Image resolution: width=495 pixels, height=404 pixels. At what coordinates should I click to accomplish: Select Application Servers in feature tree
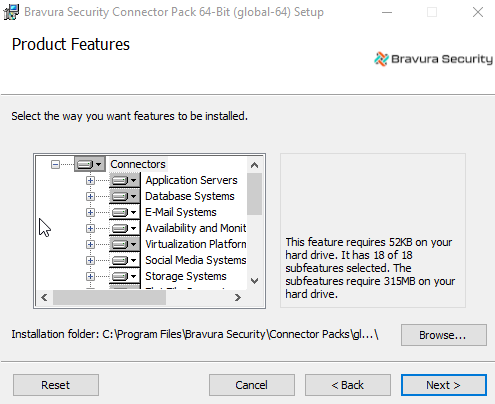tap(191, 180)
